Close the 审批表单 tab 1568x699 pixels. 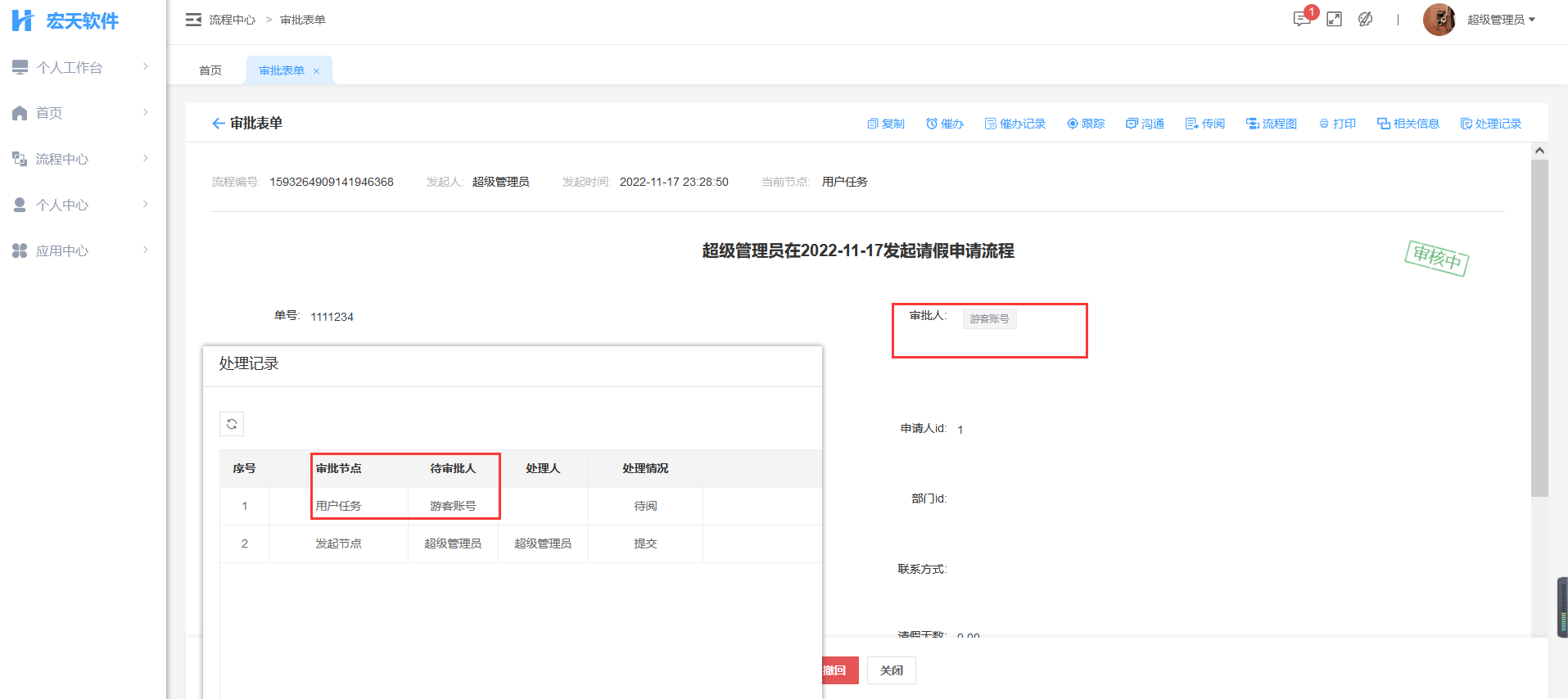tap(316, 71)
